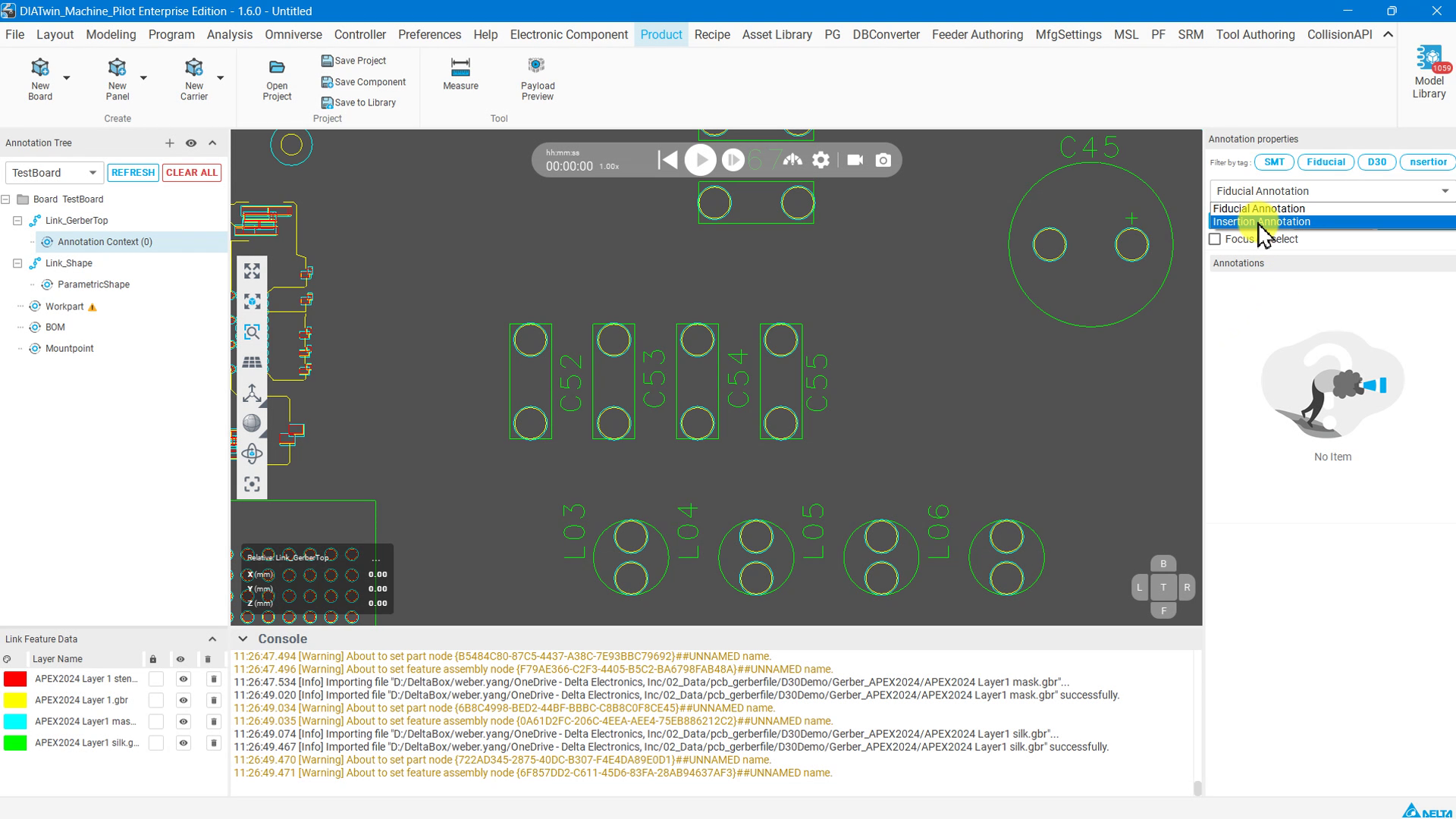Viewport: 1456px width, 819px height.
Task: Click the CLEAR ALL button
Action: (x=191, y=173)
